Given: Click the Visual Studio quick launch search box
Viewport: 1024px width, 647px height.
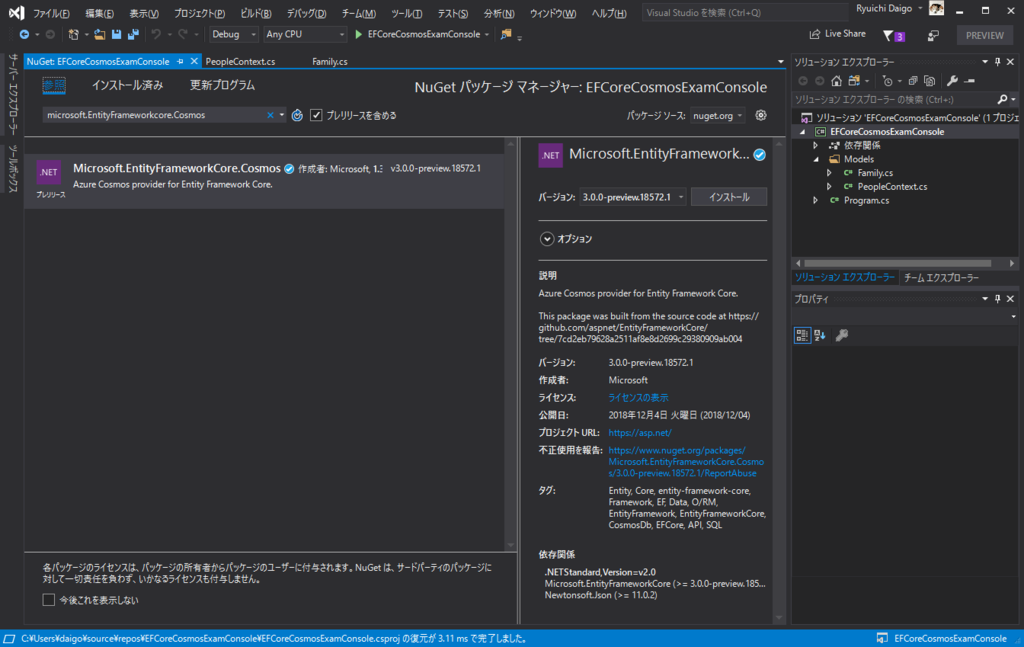Looking at the screenshot, I should tap(744, 12).
